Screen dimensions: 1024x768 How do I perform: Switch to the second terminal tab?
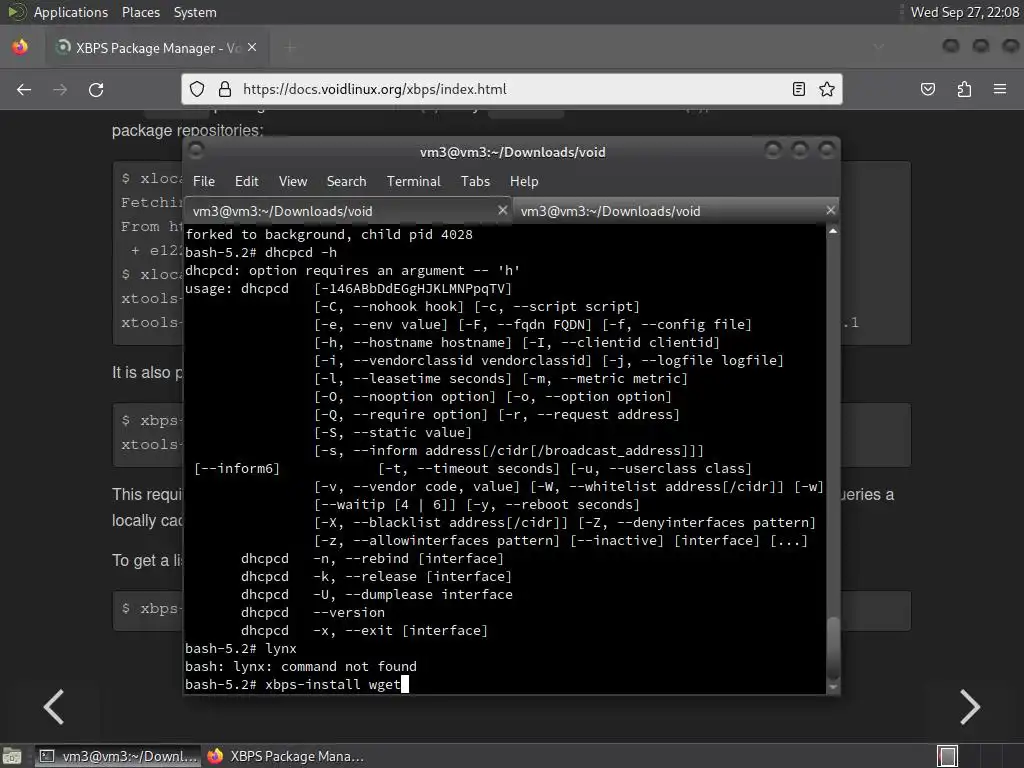click(x=675, y=211)
